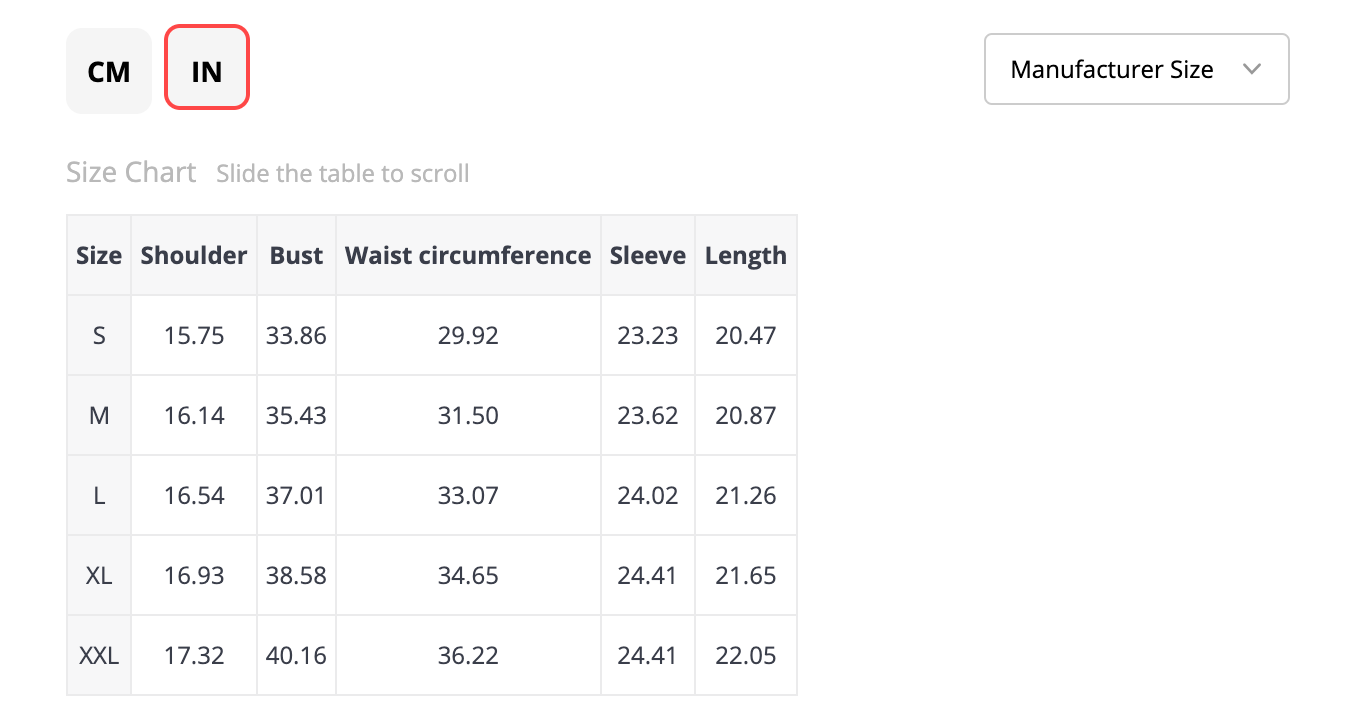The width and height of the screenshot is (1360, 714).
Task: Click the Waist circumference column header
Action: [468, 255]
